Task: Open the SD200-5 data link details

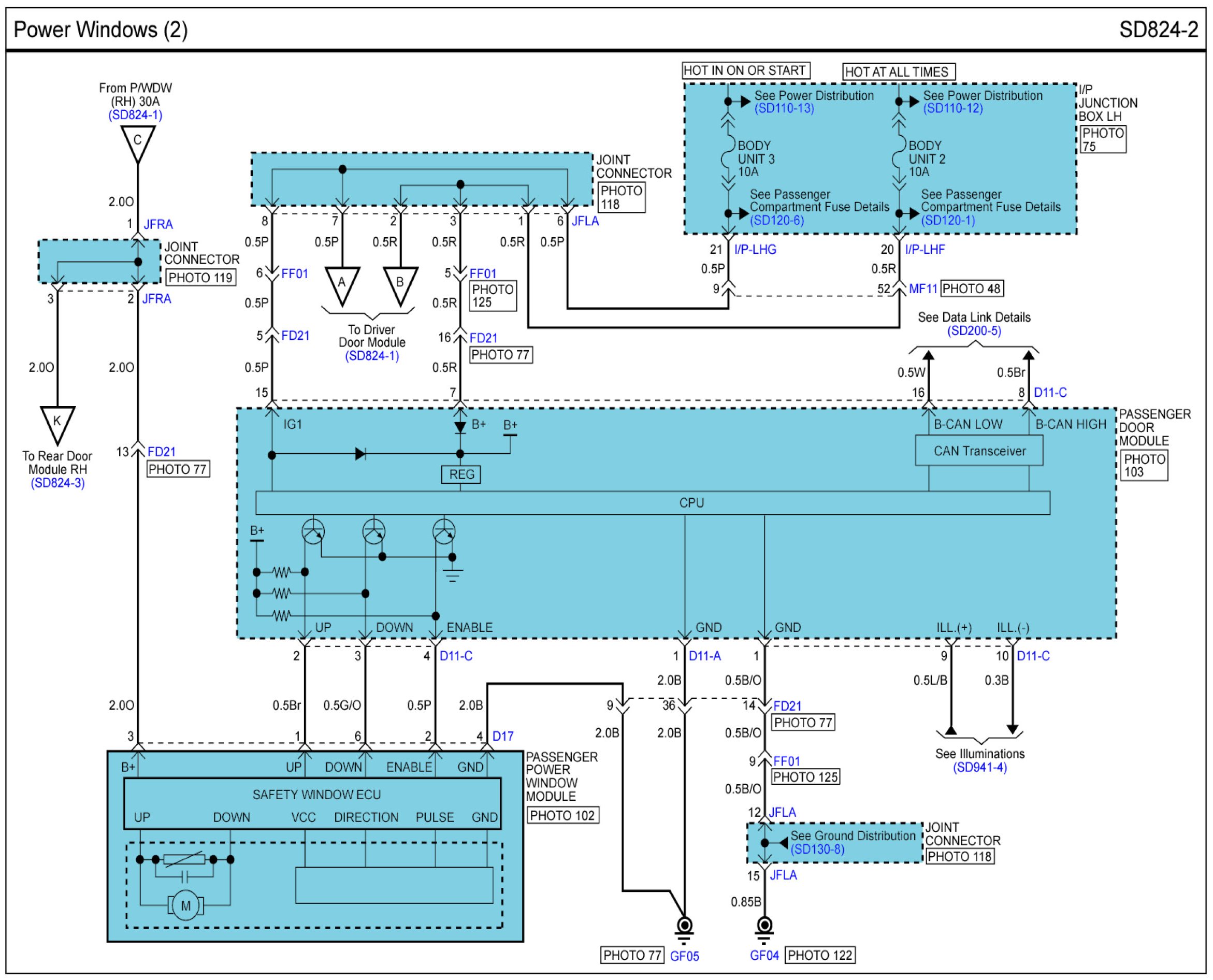Action: point(974,331)
